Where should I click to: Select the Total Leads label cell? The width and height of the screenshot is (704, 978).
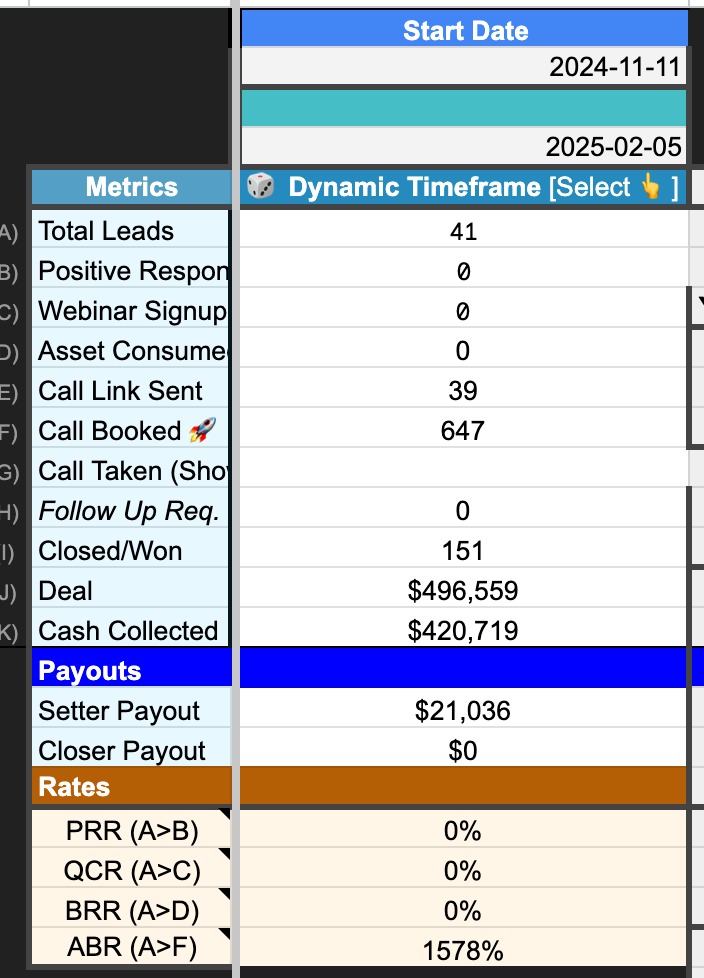(x=130, y=231)
